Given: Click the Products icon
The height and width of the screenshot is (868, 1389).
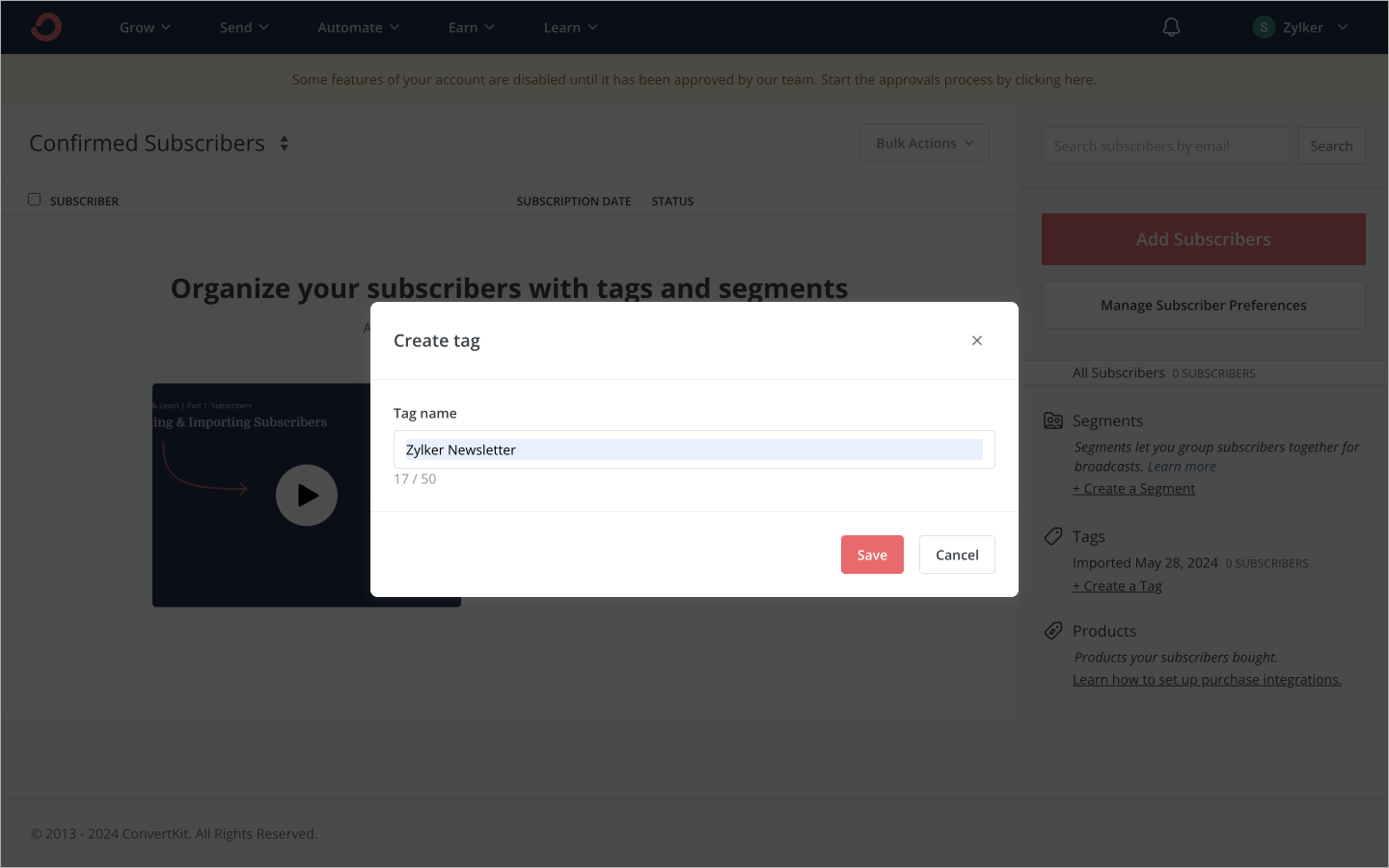Looking at the screenshot, I should point(1053,631).
